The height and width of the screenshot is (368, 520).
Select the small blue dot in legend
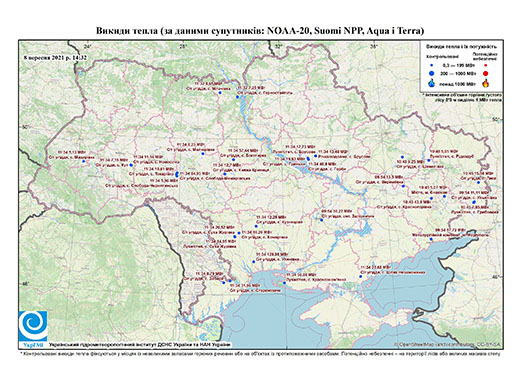[x=432, y=66]
